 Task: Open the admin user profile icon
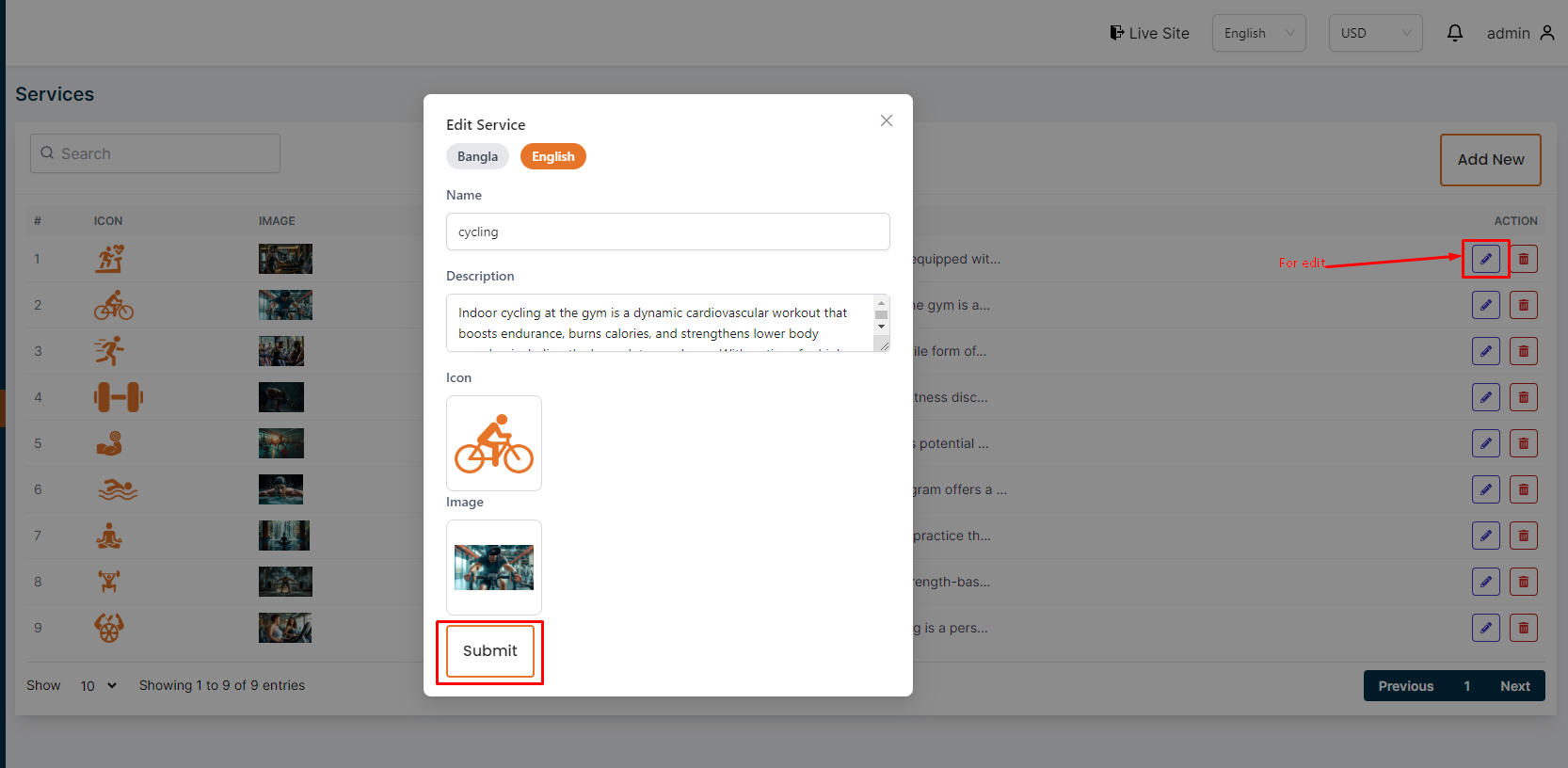click(1547, 33)
